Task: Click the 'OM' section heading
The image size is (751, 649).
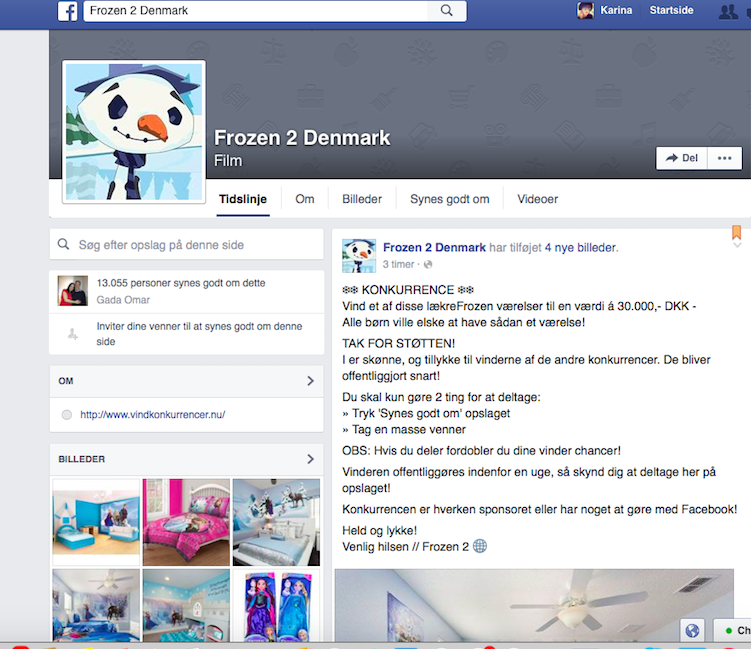Action: 66,381
